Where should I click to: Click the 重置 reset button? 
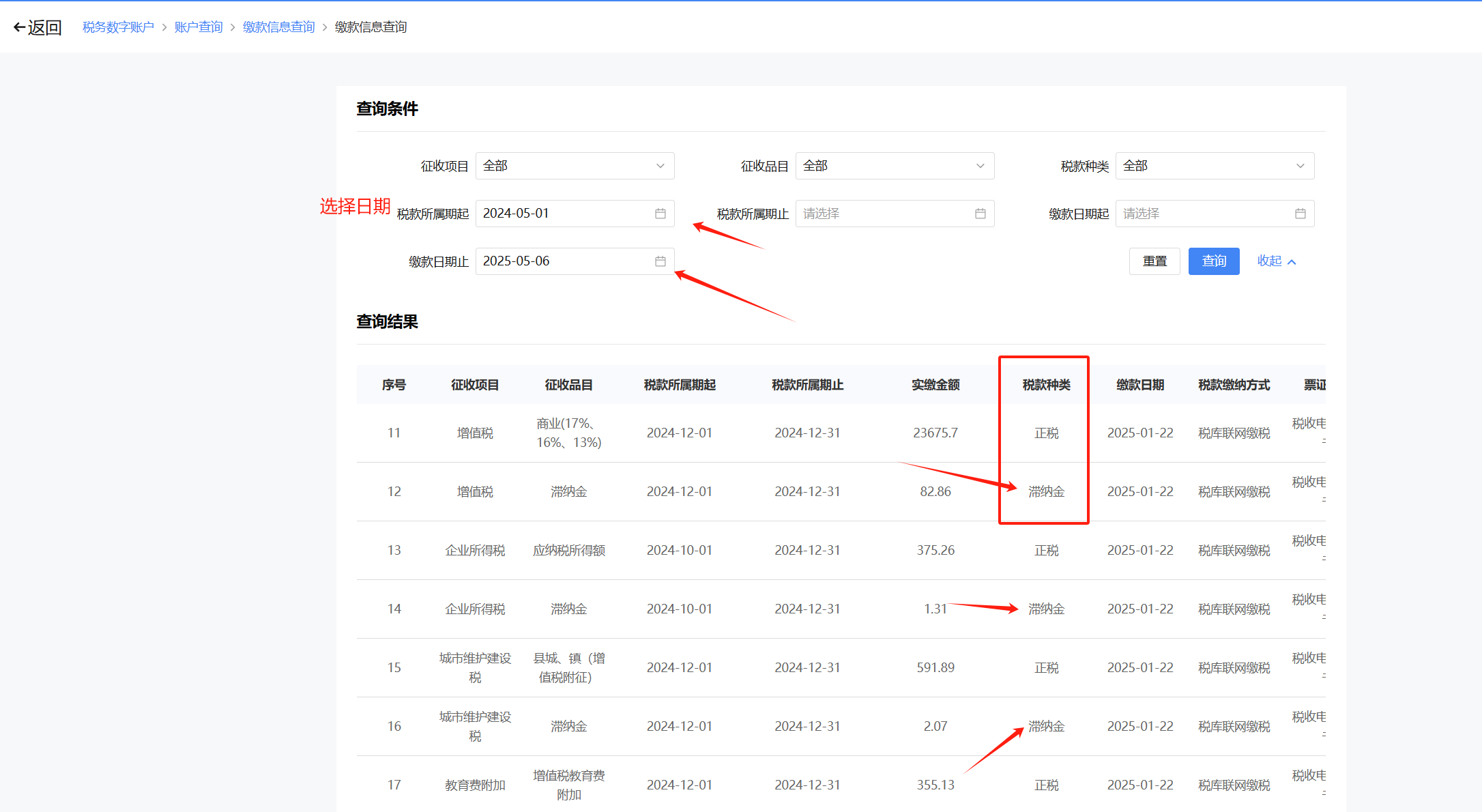pos(1154,261)
